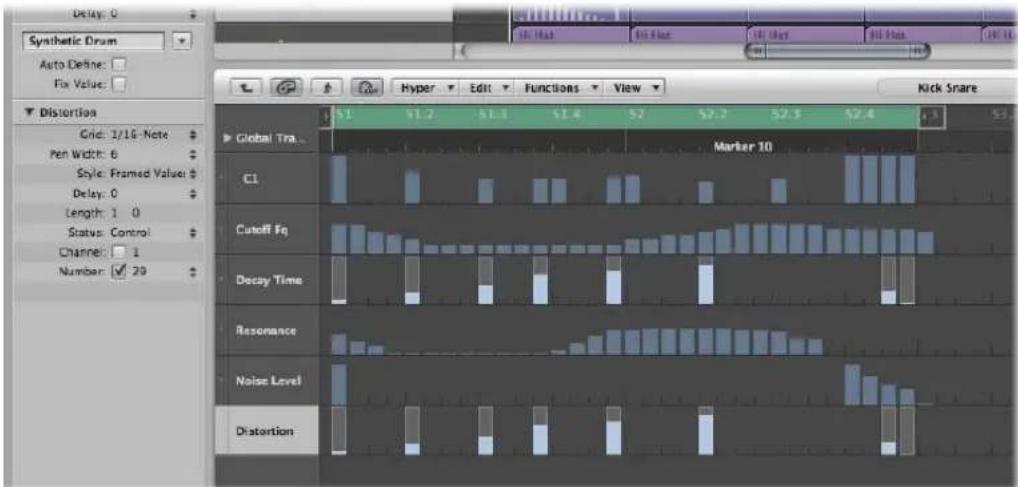The image size is (1018, 487).
Task: Uncheck the Number checkbox
Action: (x=119, y=273)
